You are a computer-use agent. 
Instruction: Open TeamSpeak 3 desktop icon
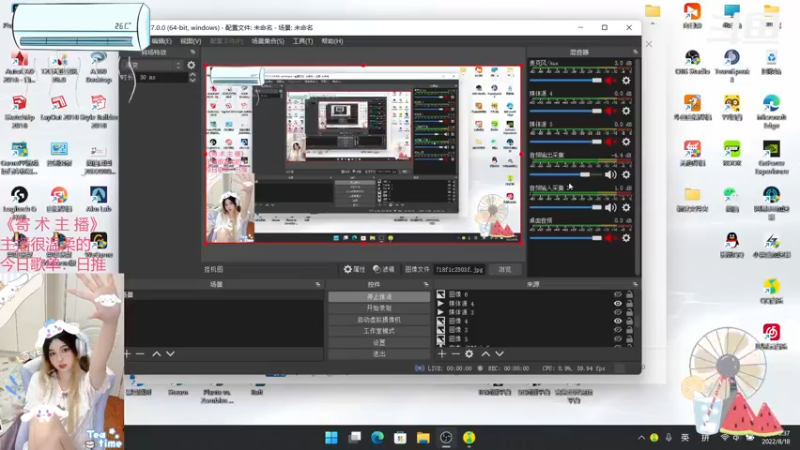click(732, 65)
